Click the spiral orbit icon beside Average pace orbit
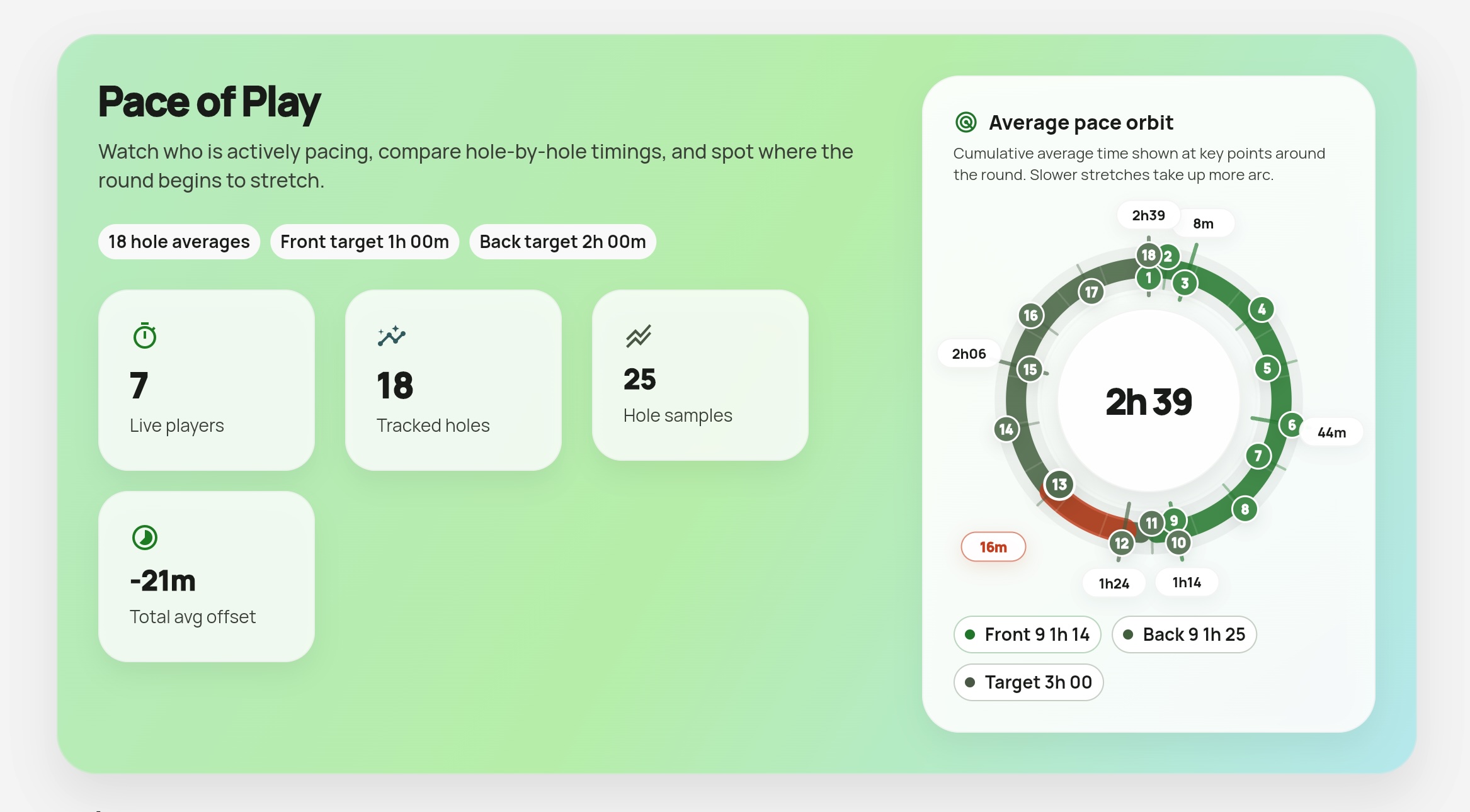The height and width of the screenshot is (812, 1470). (966, 122)
